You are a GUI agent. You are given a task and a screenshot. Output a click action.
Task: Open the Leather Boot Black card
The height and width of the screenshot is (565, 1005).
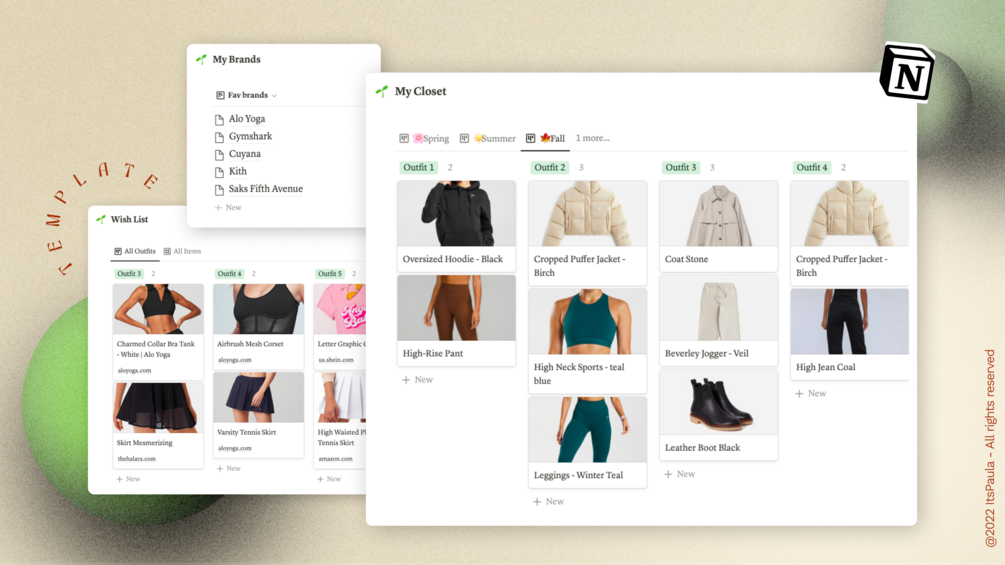click(x=718, y=415)
